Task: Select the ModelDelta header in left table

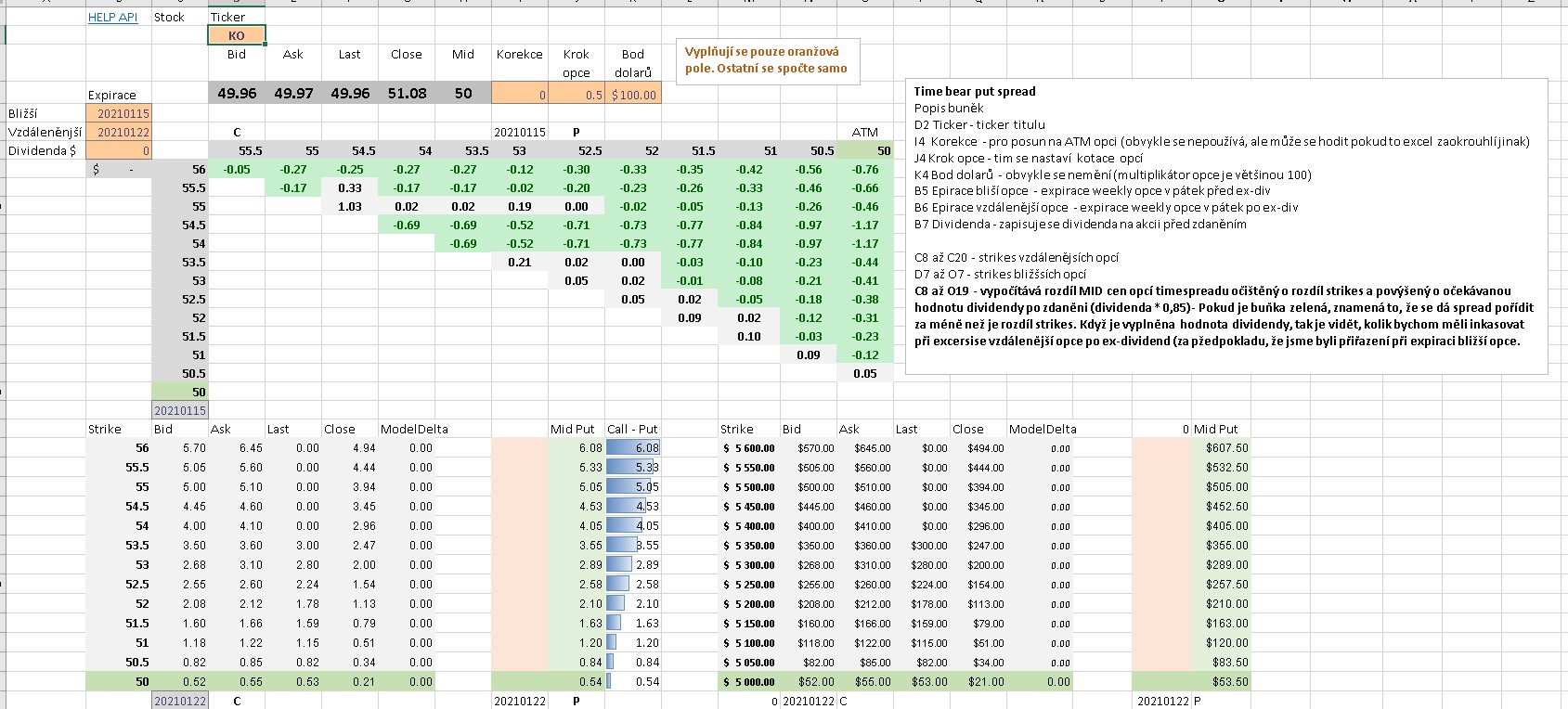Action: (414, 429)
